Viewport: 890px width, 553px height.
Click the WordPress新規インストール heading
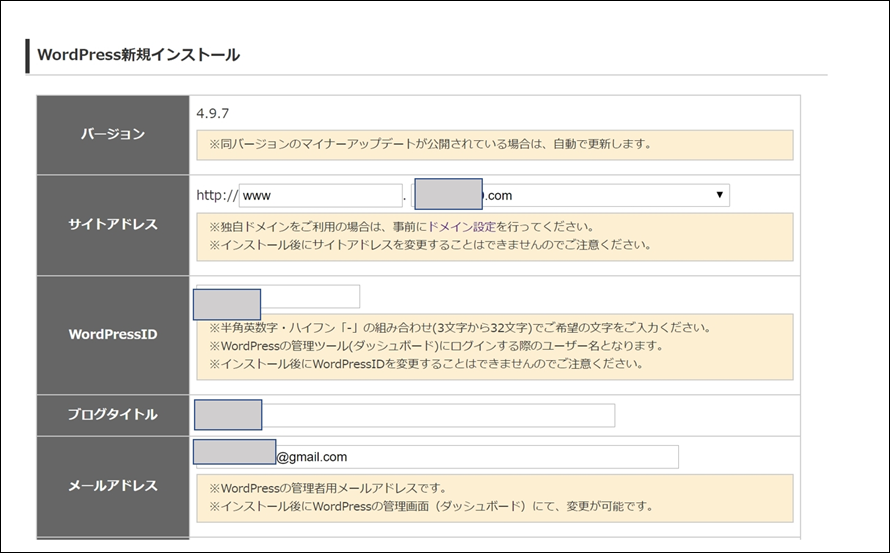[138, 55]
